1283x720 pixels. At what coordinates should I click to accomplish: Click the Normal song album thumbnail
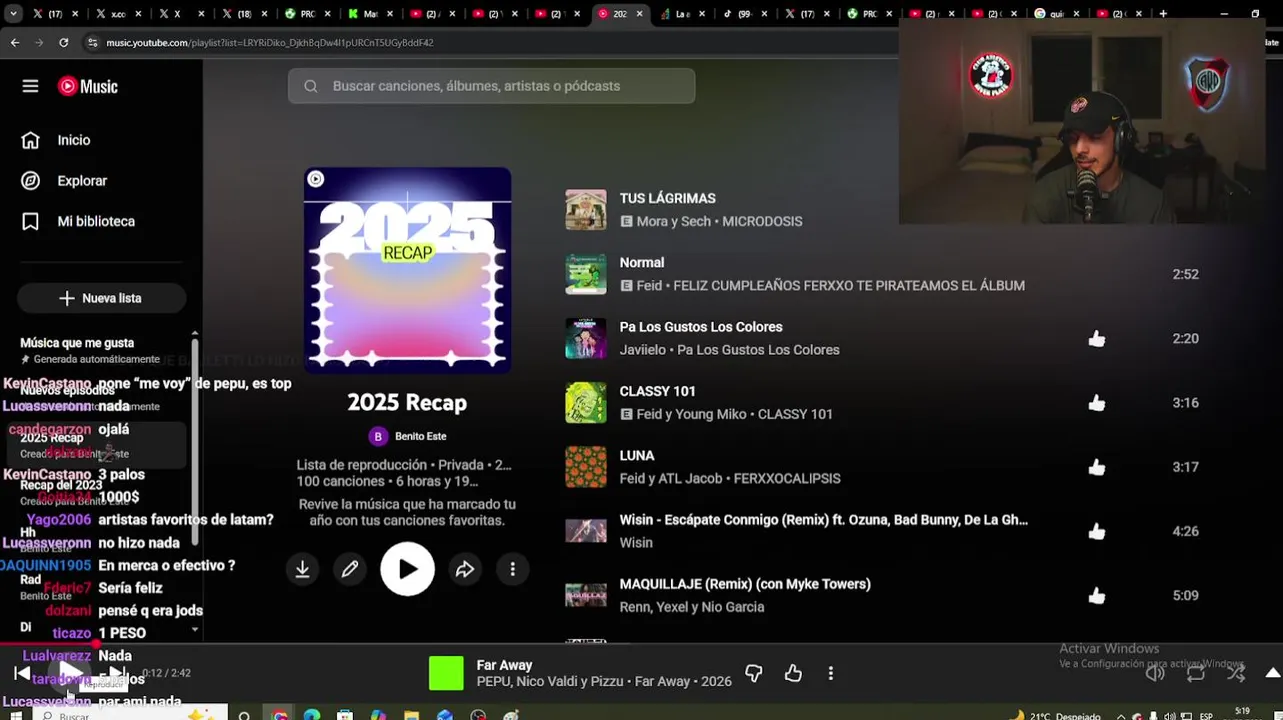click(x=586, y=274)
